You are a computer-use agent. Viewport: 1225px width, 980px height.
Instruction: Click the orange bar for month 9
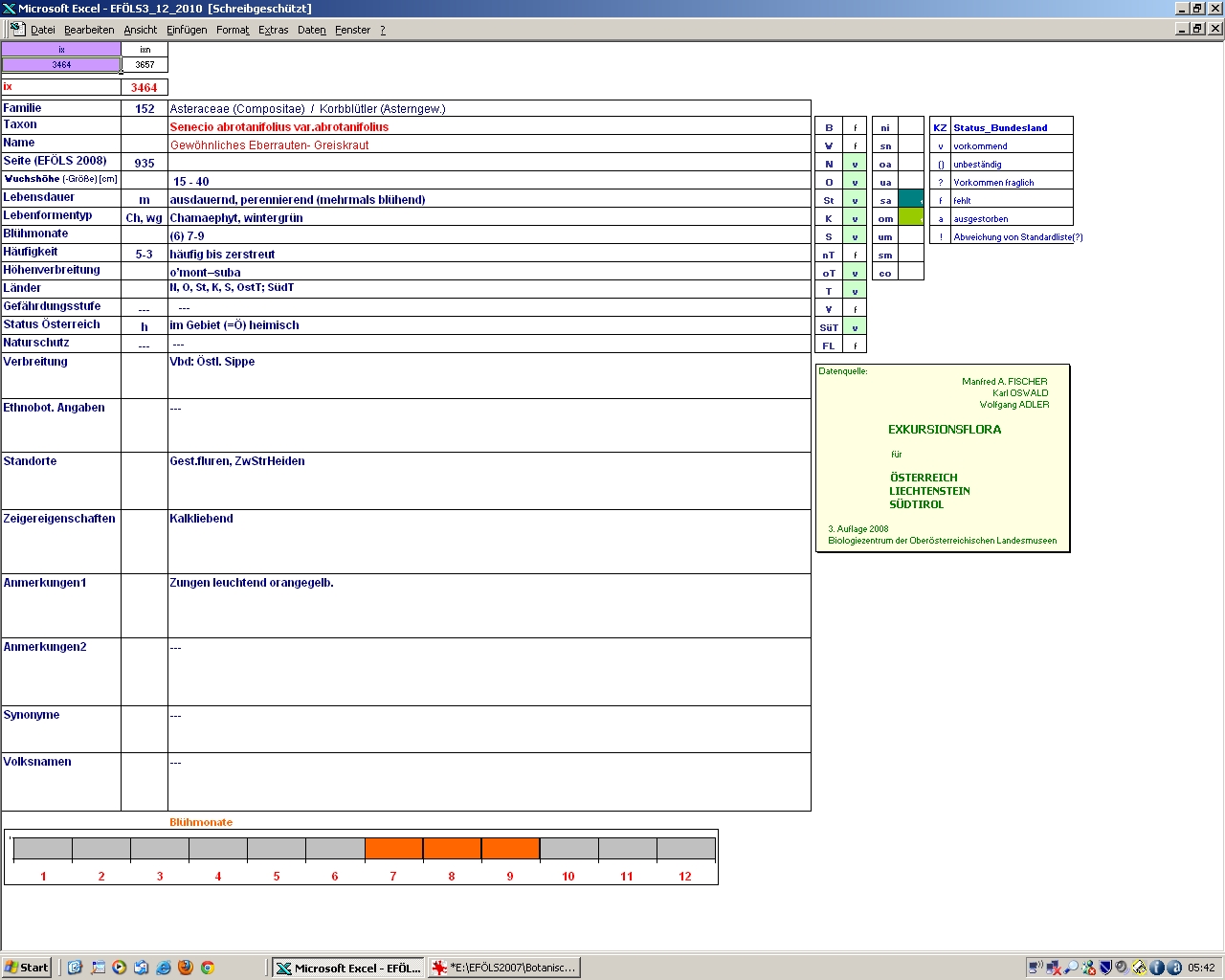click(510, 849)
